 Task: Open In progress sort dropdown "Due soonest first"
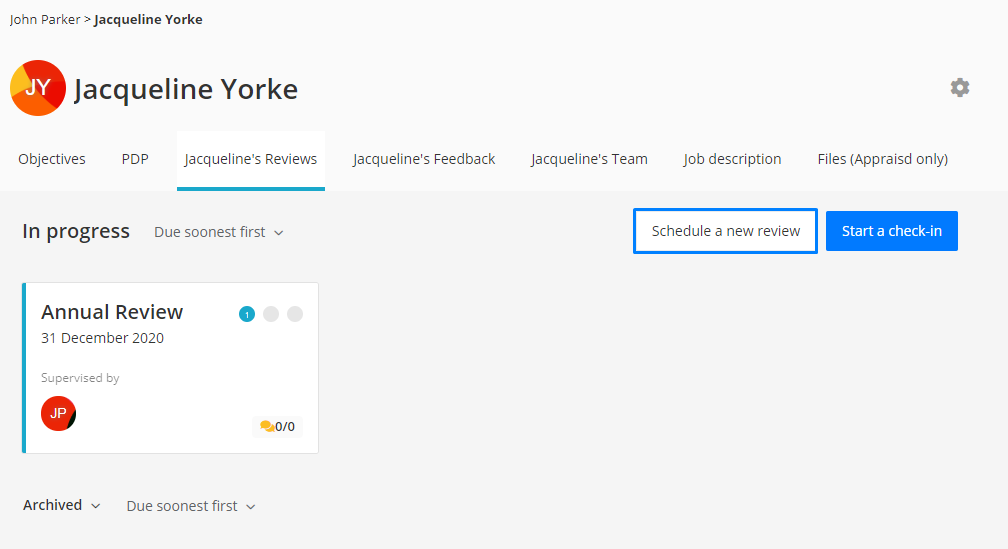click(219, 232)
